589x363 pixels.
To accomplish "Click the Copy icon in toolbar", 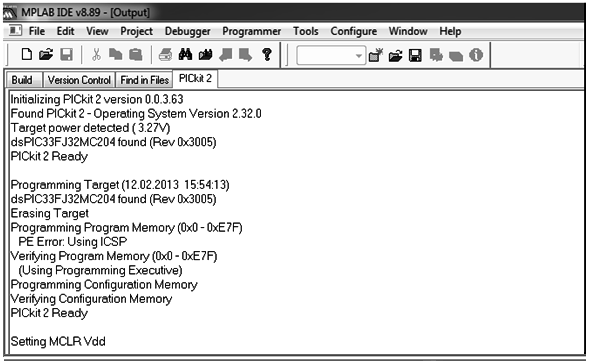I will pos(116,55).
